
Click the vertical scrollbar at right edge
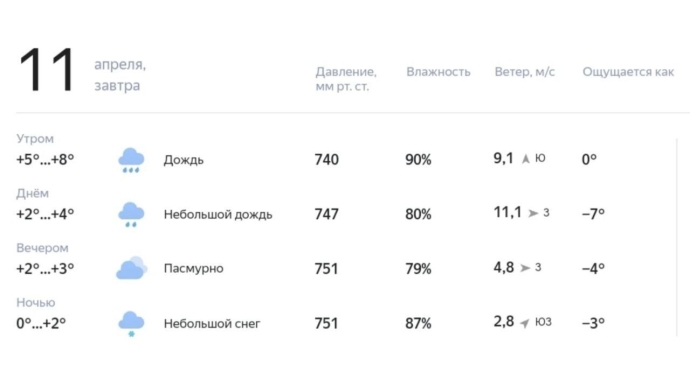pos(677,237)
